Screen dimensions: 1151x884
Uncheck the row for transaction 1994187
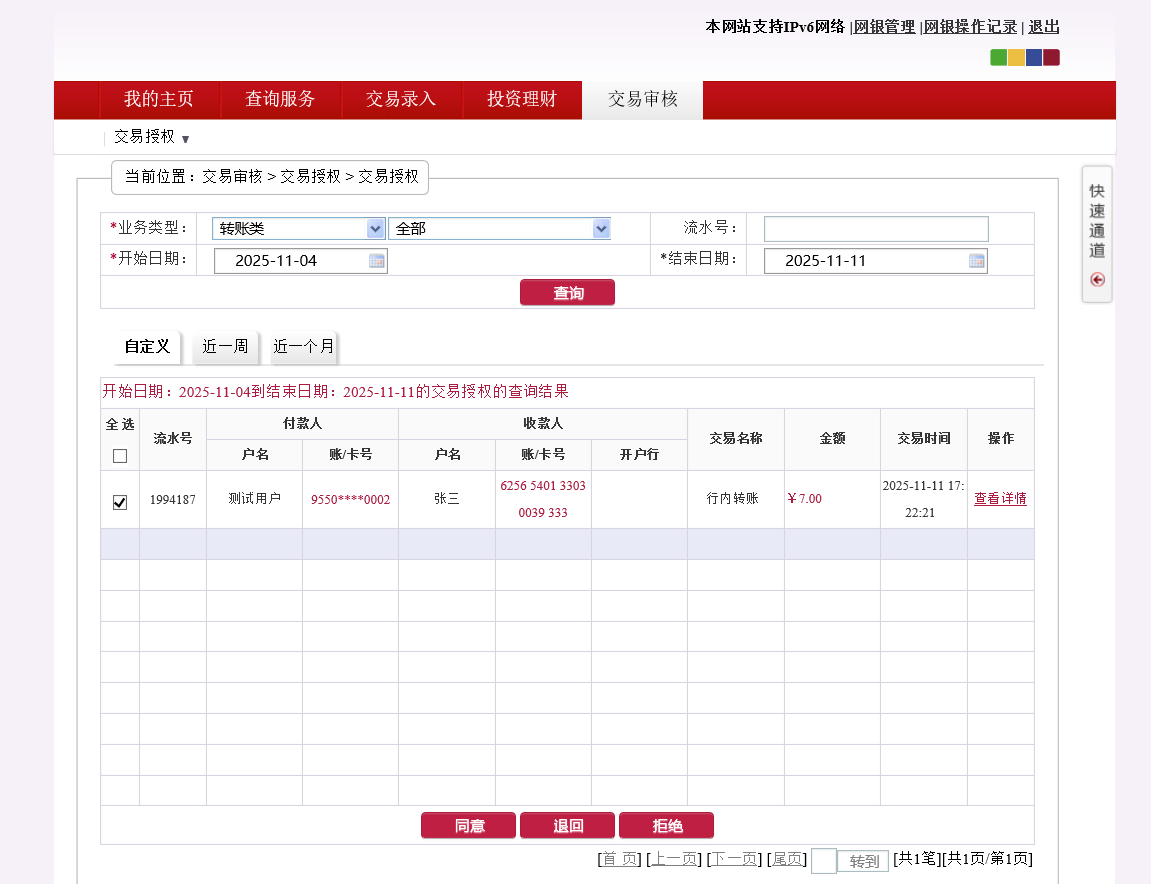(120, 502)
